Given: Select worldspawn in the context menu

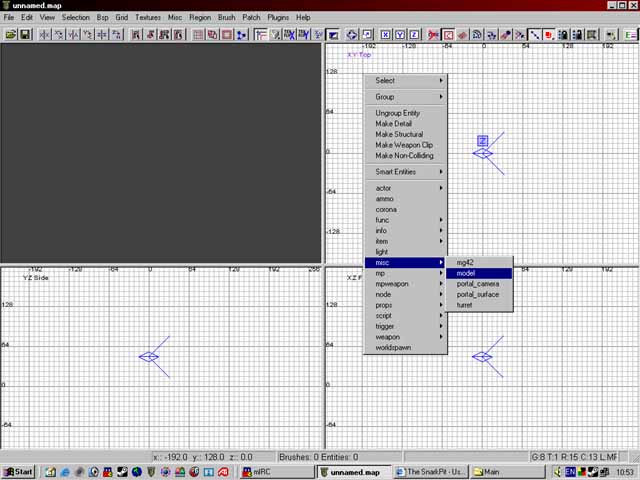Looking at the screenshot, I should click(x=393, y=347).
